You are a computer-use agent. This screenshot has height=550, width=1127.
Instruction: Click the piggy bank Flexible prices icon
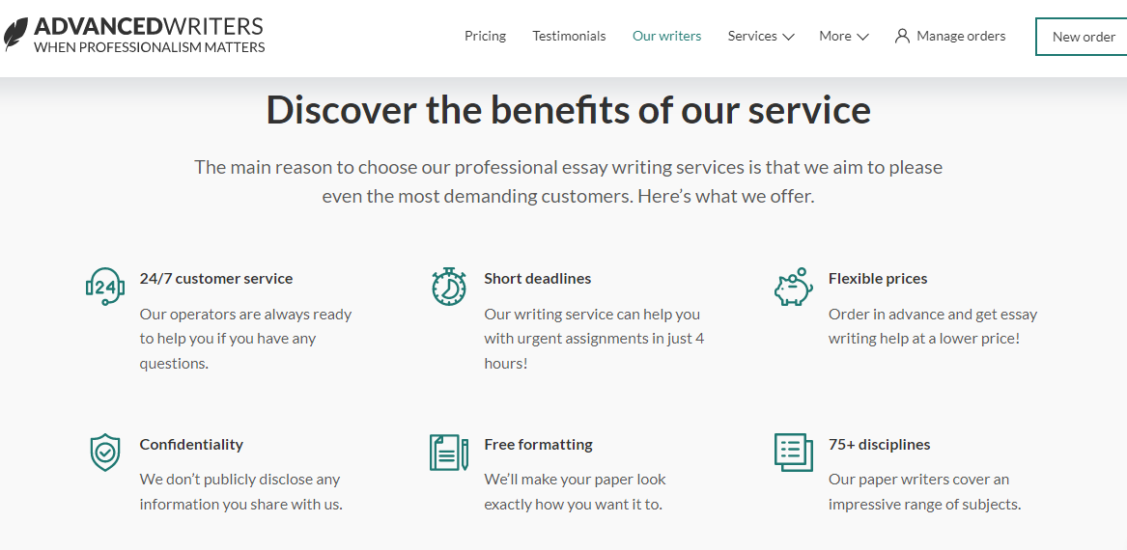pyautogui.click(x=794, y=286)
